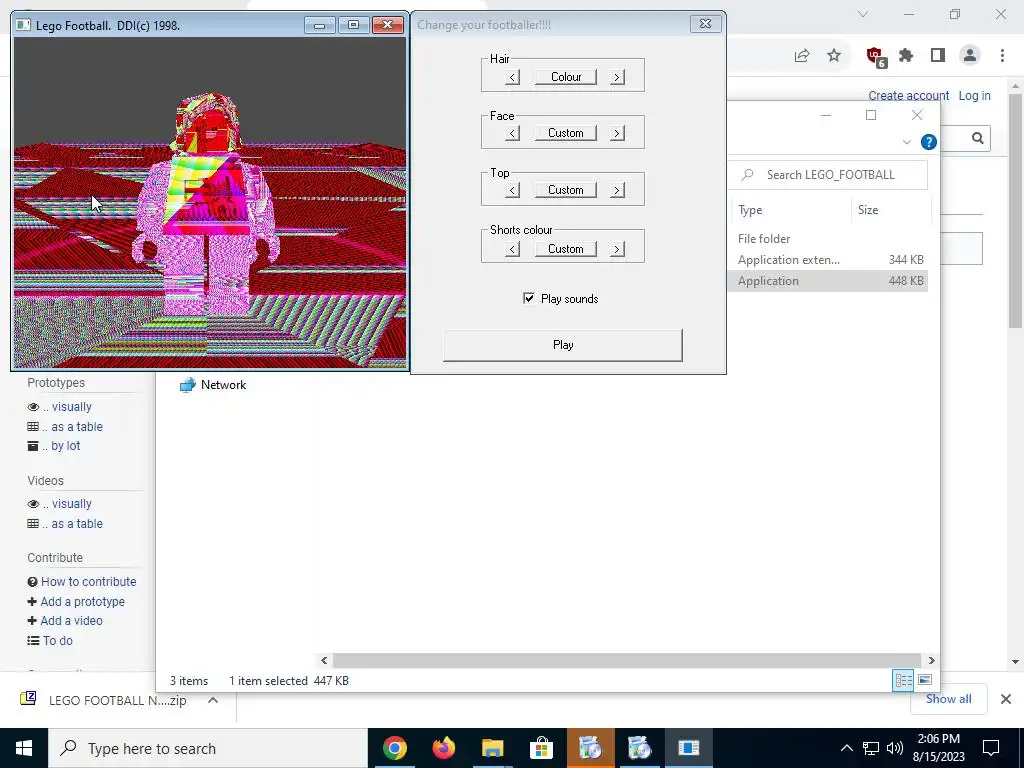This screenshot has width=1024, height=768.
Task: Expand the Explorer ribbon chevron
Action: tap(906, 142)
